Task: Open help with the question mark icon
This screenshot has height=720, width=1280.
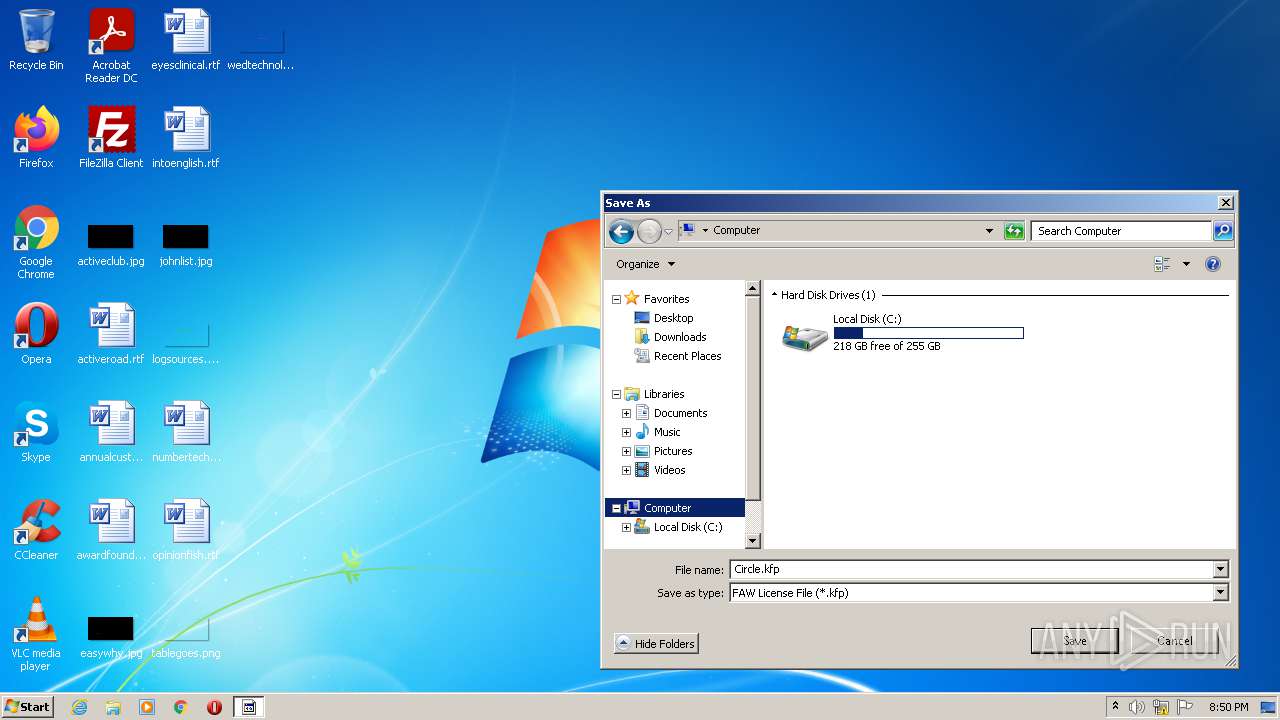Action: (1213, 264)
